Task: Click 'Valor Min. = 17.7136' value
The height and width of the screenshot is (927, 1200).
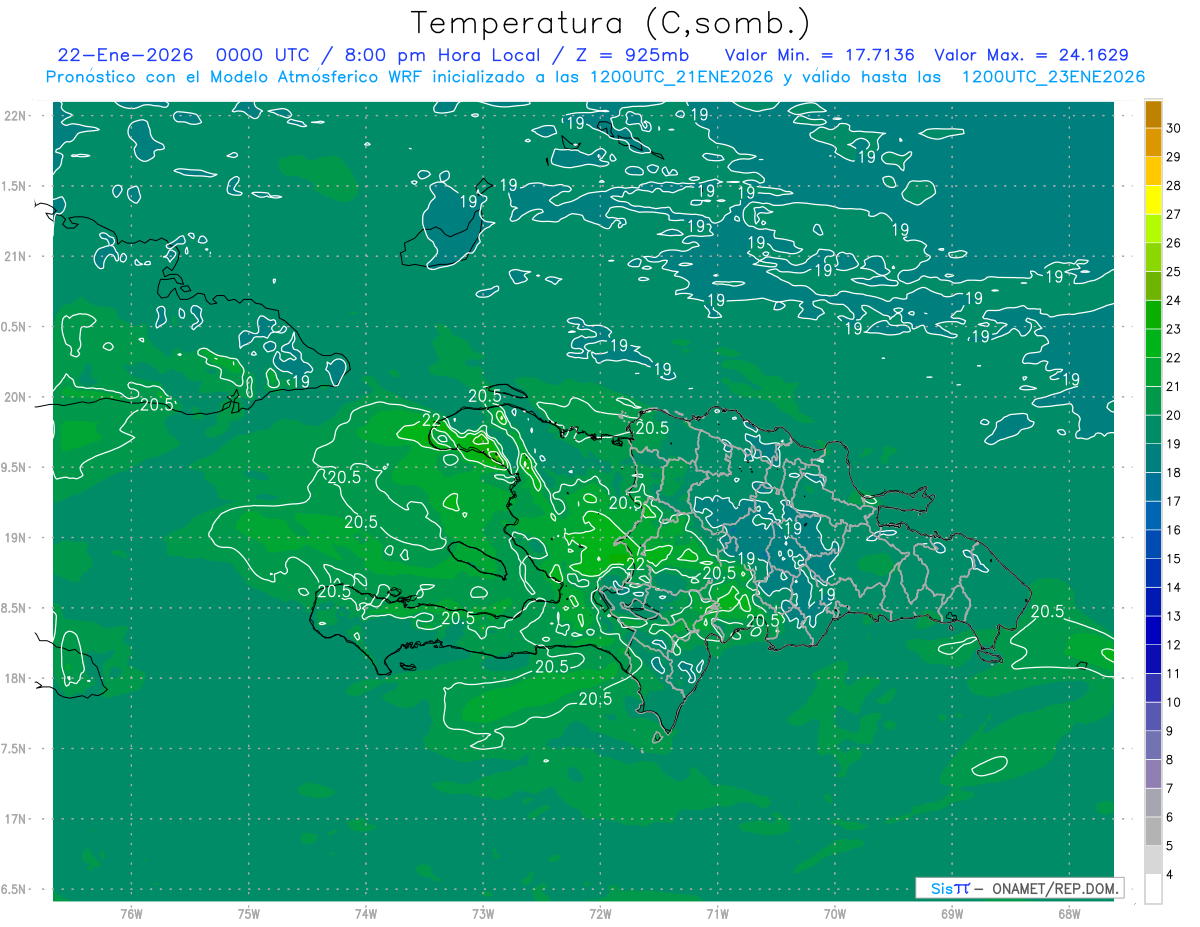Action: click(819, 55)
